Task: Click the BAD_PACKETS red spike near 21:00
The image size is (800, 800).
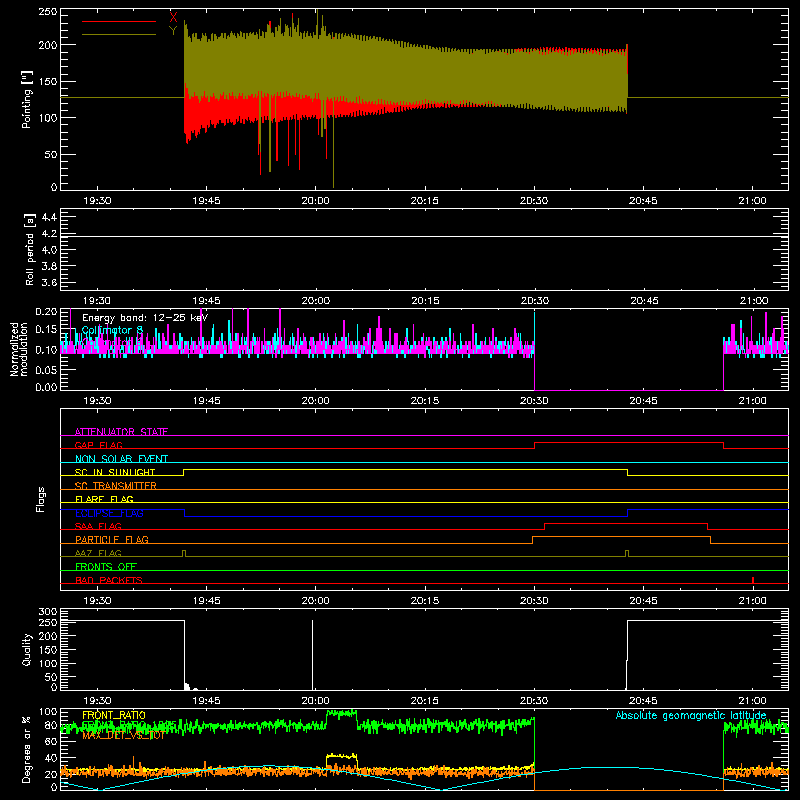Action: tap(753, 580)
